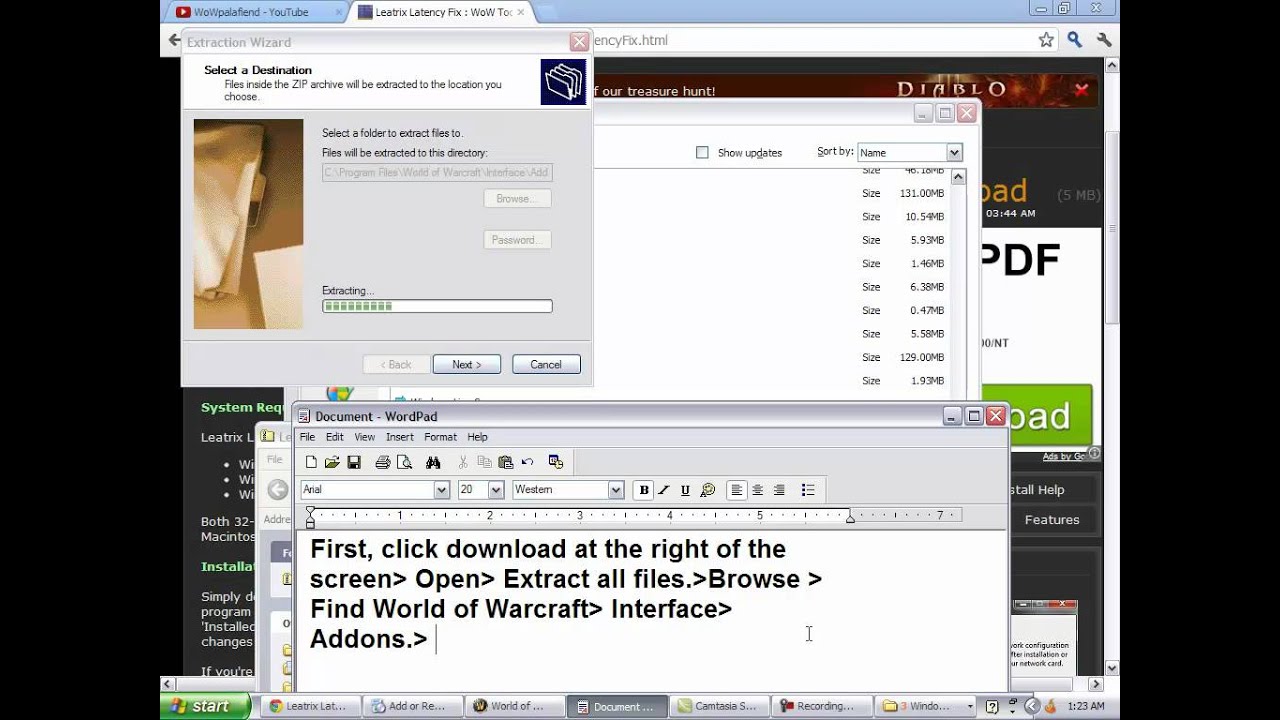Viewport: 1280px width, 720px height.
Task: Open the WordPad Help menu
Action: coord(478,437)
